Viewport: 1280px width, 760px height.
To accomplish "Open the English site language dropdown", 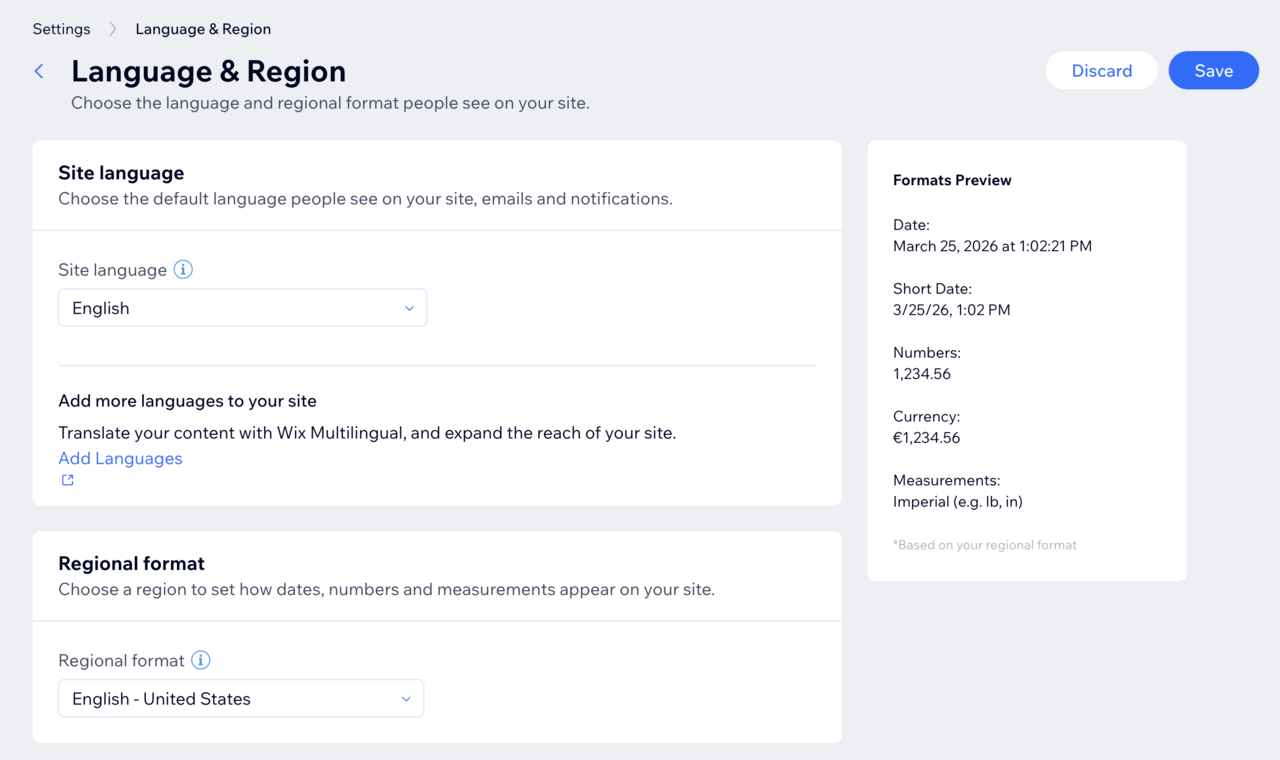I will [242, 308].
